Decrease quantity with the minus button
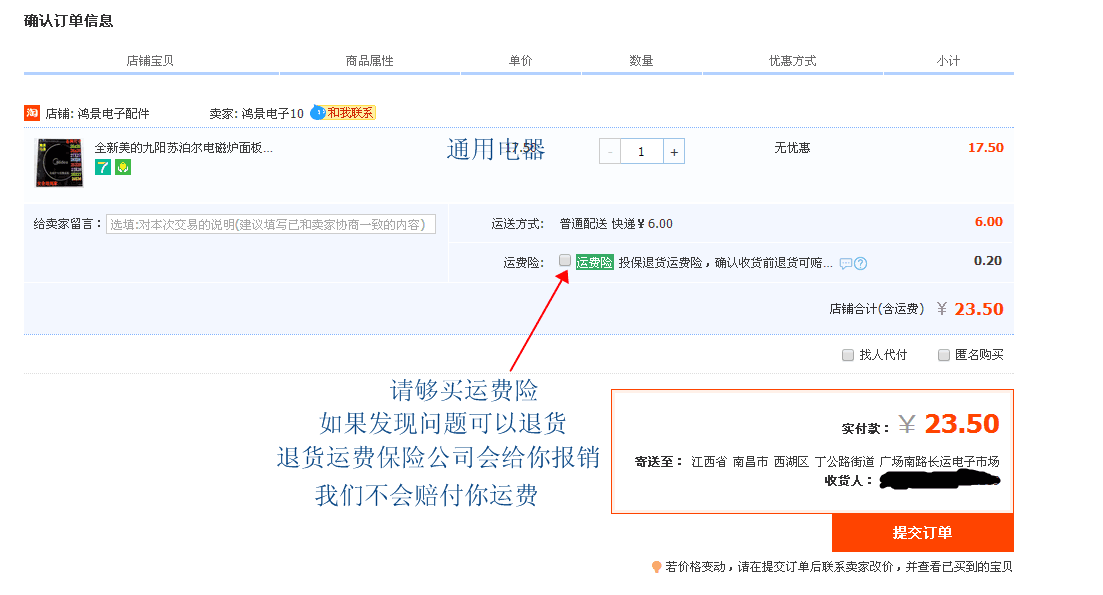This screenshot has width=1103, height=595. click(x=610, y=151)
